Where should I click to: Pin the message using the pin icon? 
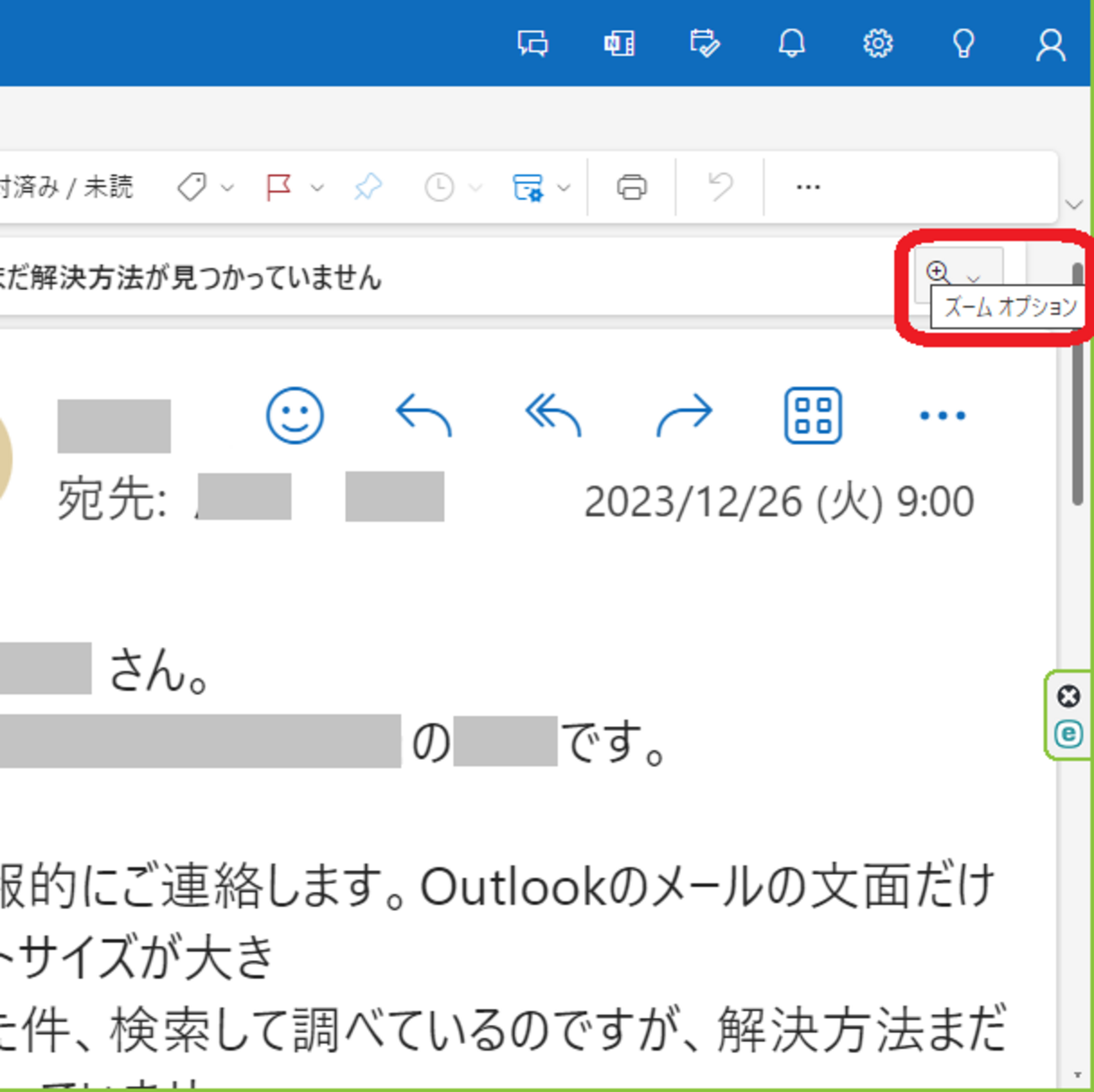tap(368, 187)
